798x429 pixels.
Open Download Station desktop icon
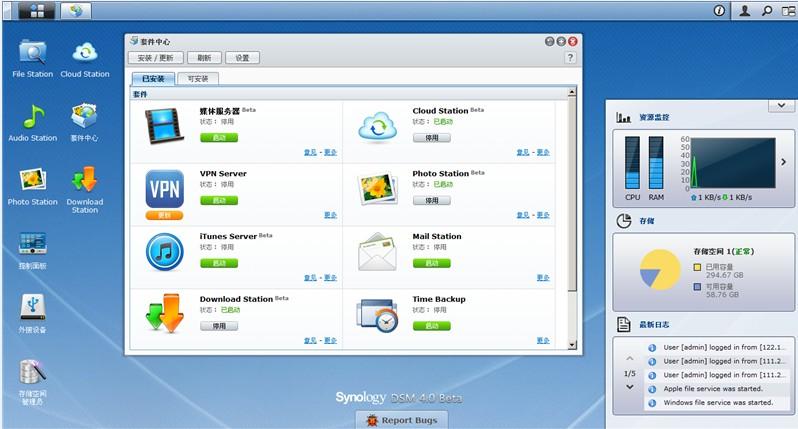tap(84, 189)
